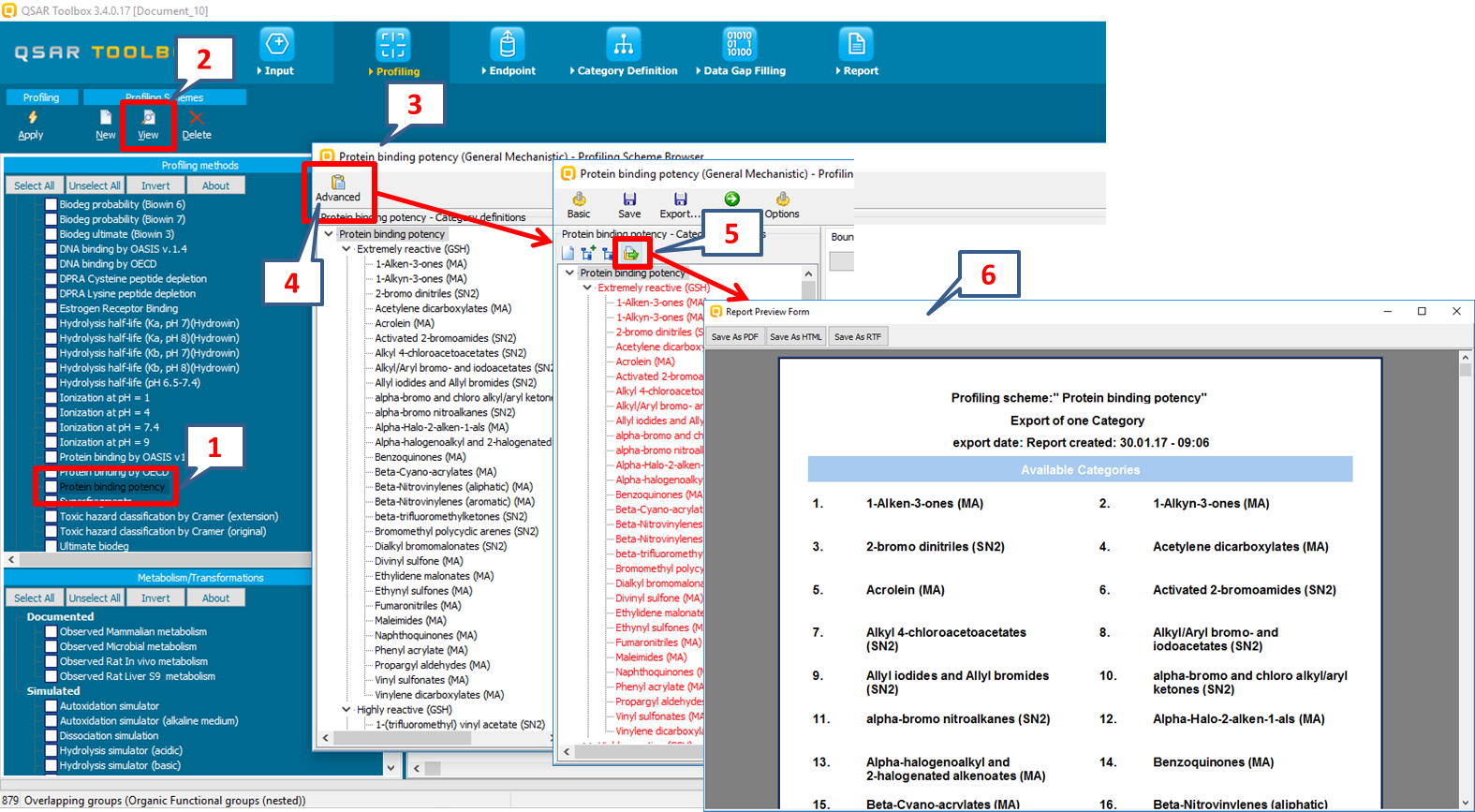Viewport: 1475px width, 812px height.
Task: Click left scroll arrow under Profiling methods list
Action: (x=11, y=559)
